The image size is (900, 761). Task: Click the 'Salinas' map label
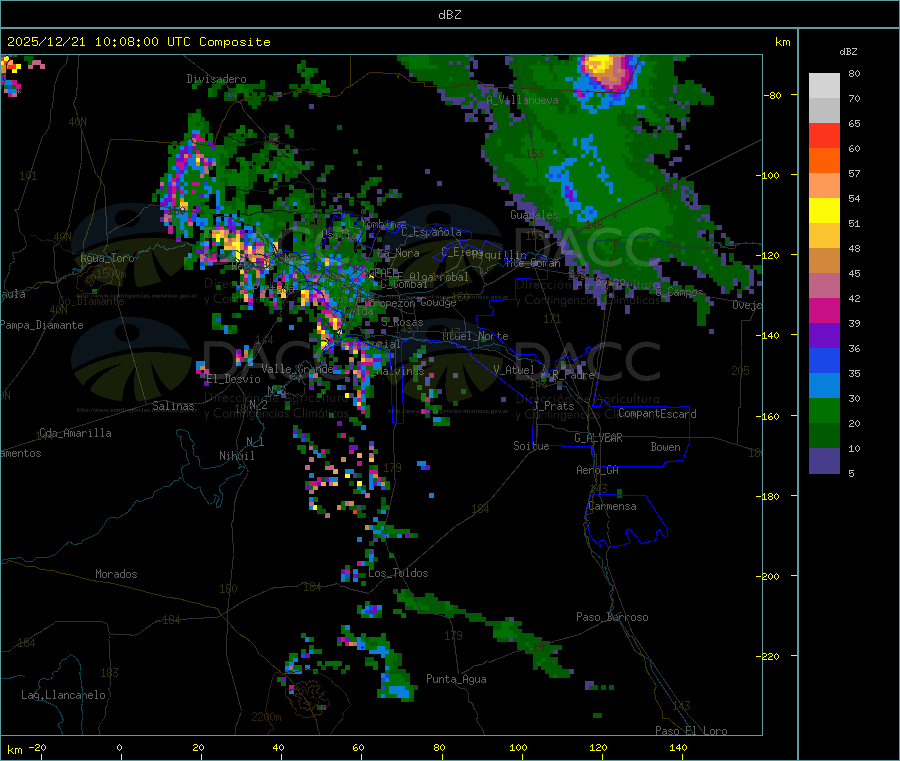pos(173,406)
